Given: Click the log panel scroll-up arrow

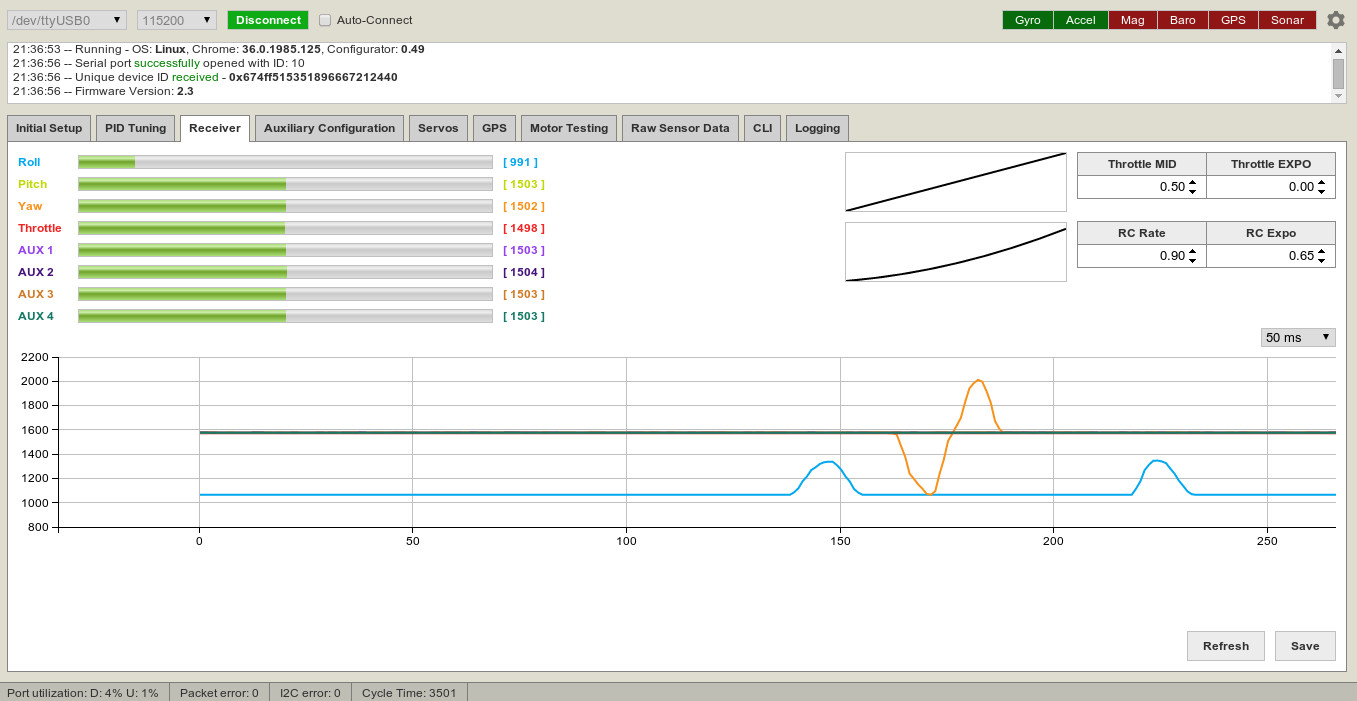Looking at the screenshot, I should [x=1338, y=50].
